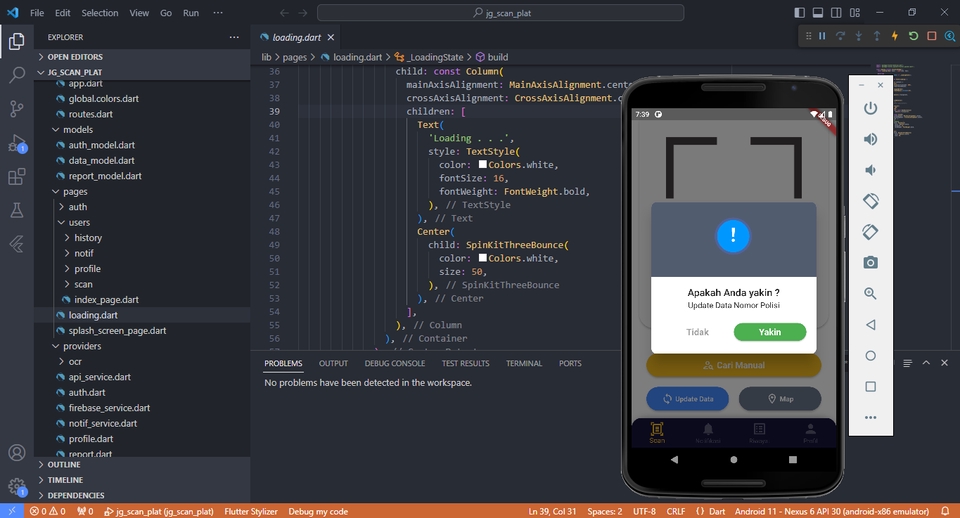Click emulator power button
This screenshot has width=960, height=518.
870,108
